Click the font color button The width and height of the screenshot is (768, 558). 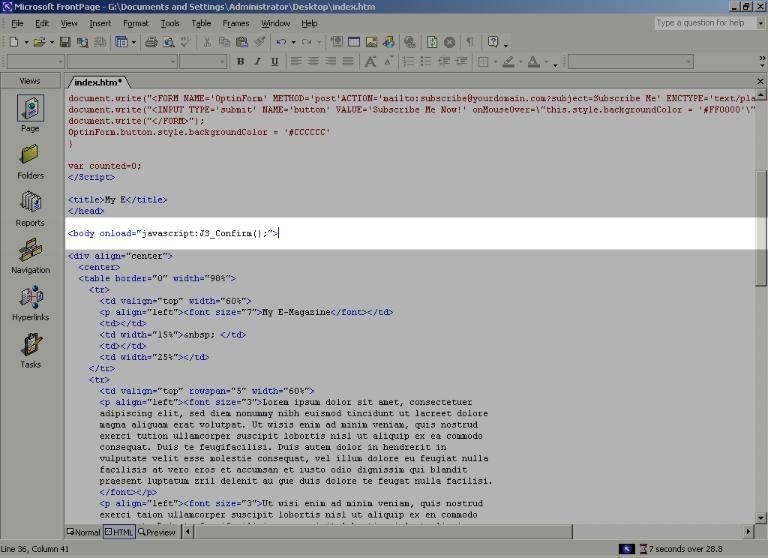click(532, 62)
